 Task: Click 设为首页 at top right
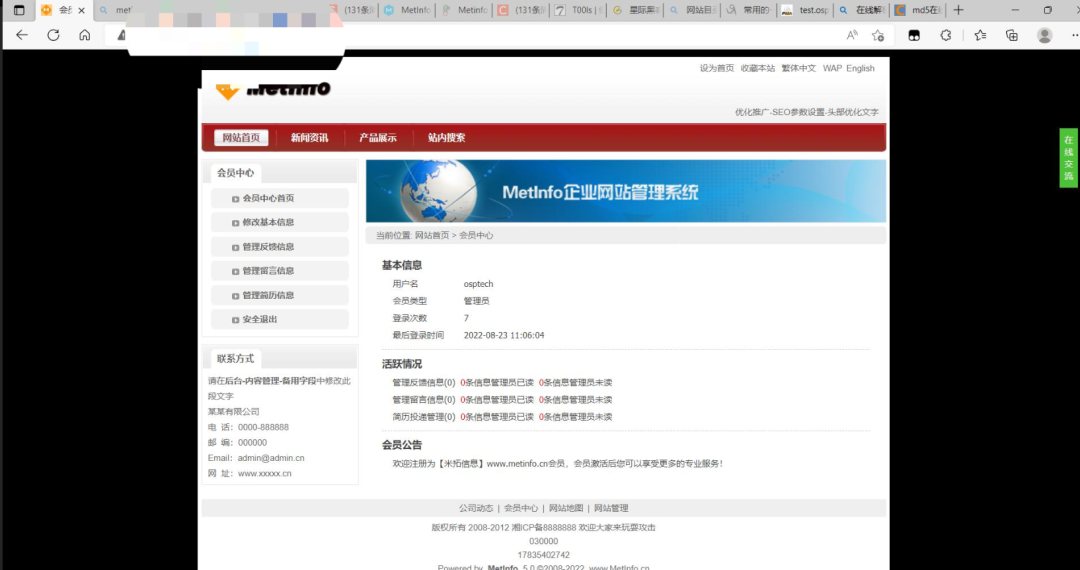point(717,68)
